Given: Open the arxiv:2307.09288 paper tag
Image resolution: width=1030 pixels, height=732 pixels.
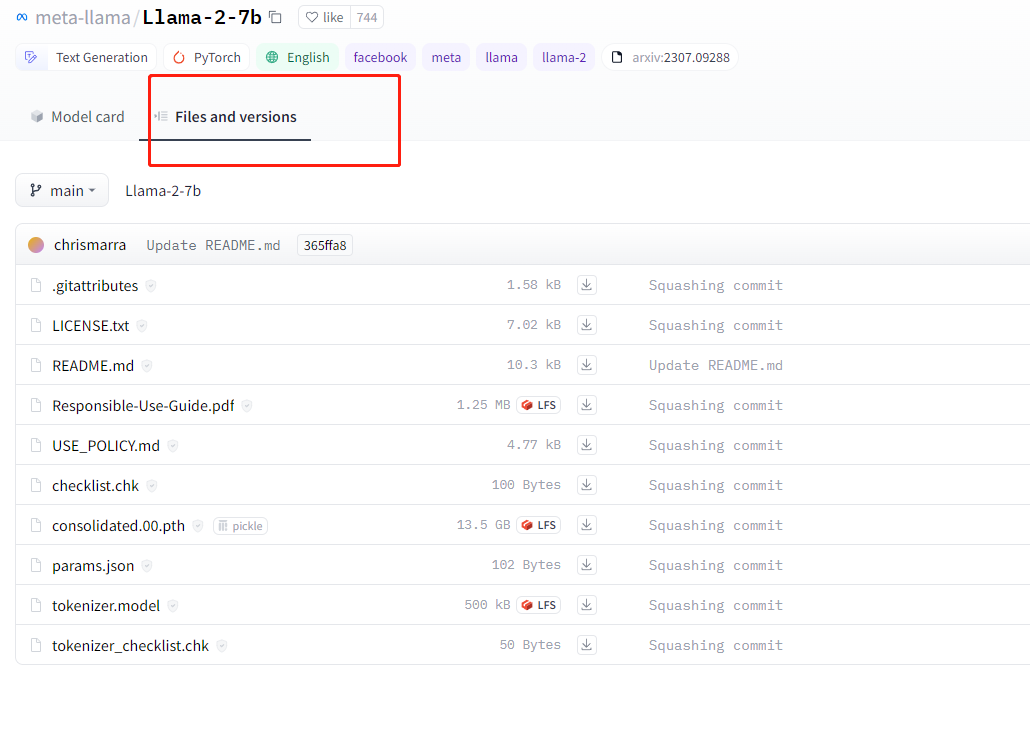Looking at the screenshot, I should click(x=670, y=57).
